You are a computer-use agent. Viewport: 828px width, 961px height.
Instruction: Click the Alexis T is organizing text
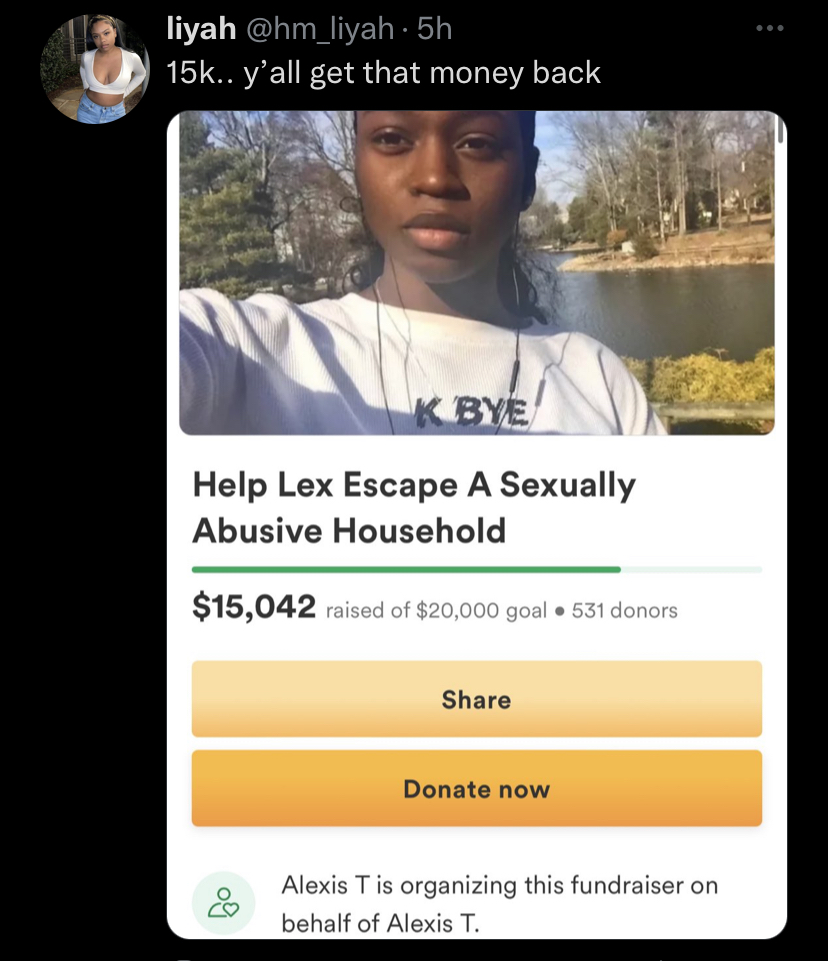click(499, 903)
